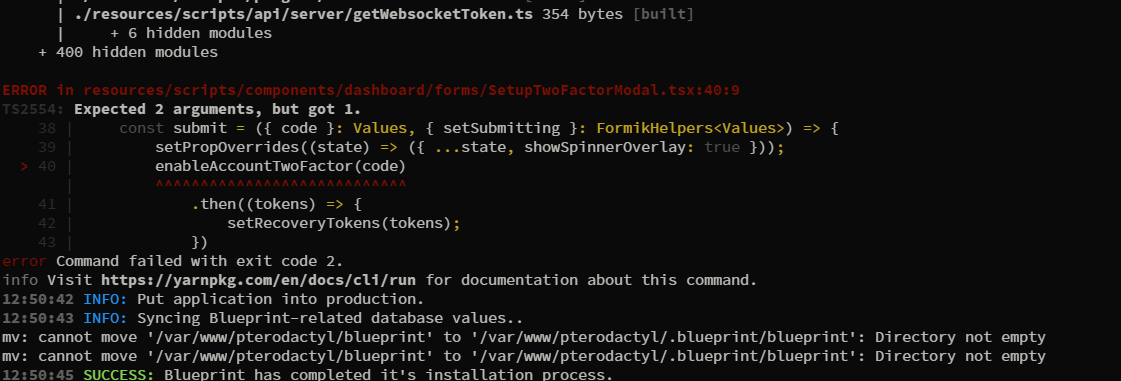Click the red caret underline below line 40

point(280,184)
